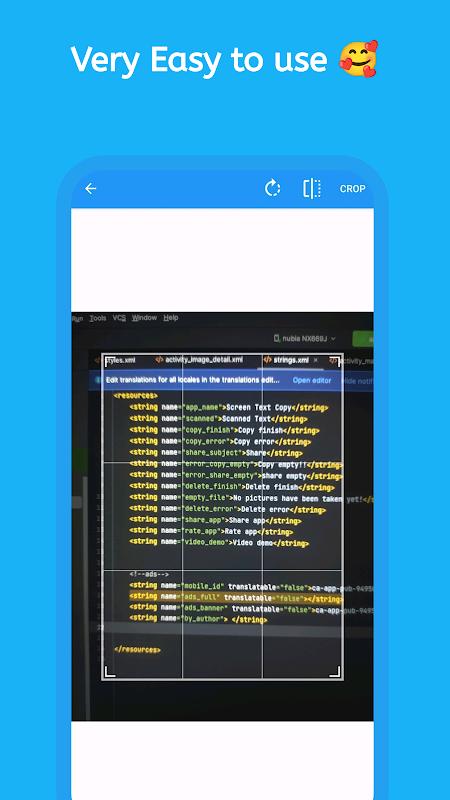Select the top-left crop corner handle
This screenshot has height=800, width=450.
click(108, 360)
